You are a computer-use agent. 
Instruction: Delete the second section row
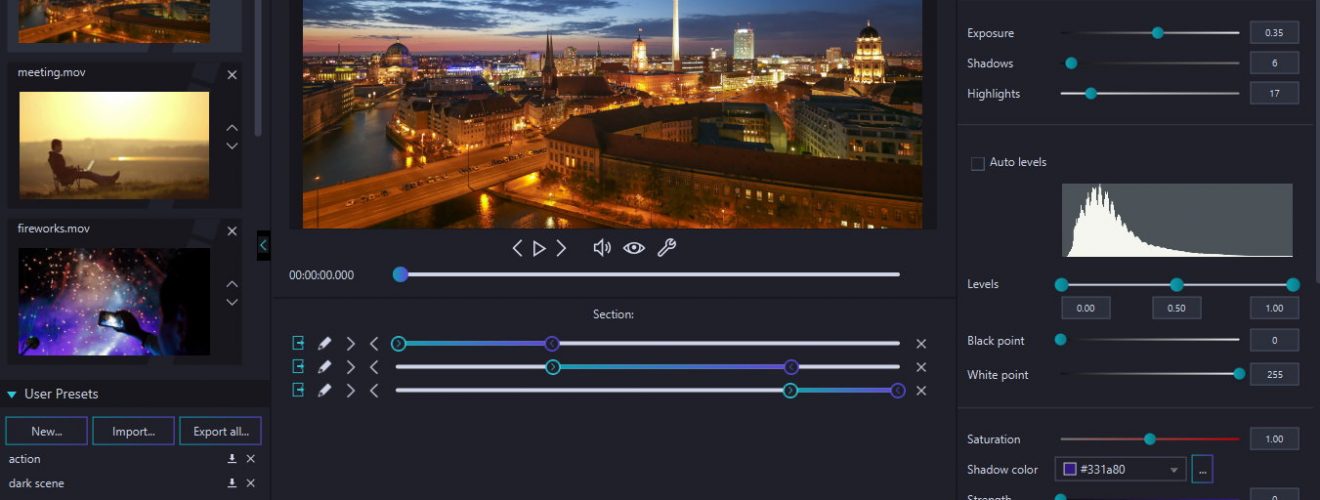[921, 367]
